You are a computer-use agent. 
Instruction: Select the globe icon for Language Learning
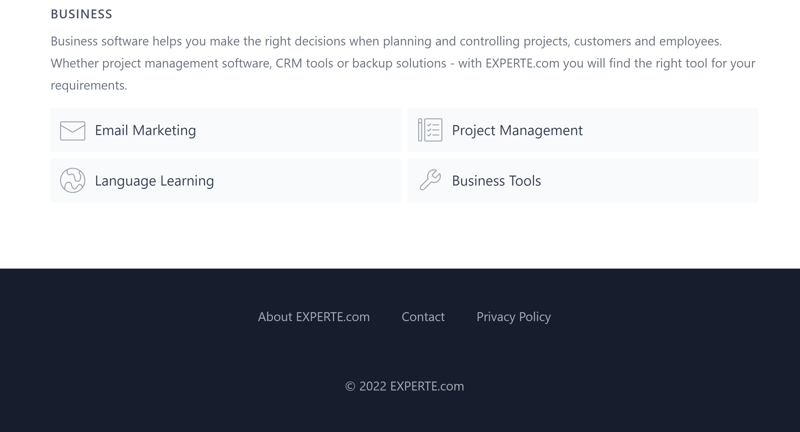[72, 181]
